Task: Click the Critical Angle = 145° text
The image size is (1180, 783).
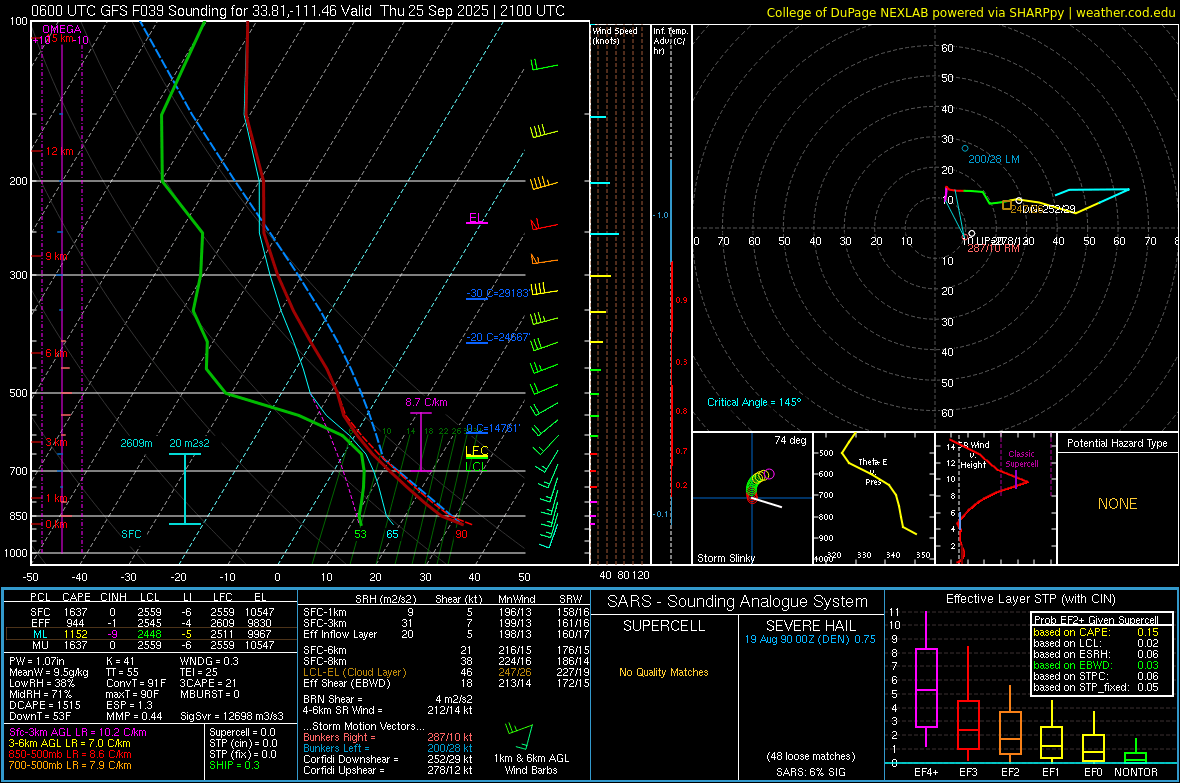Action: tap(754, 402)
